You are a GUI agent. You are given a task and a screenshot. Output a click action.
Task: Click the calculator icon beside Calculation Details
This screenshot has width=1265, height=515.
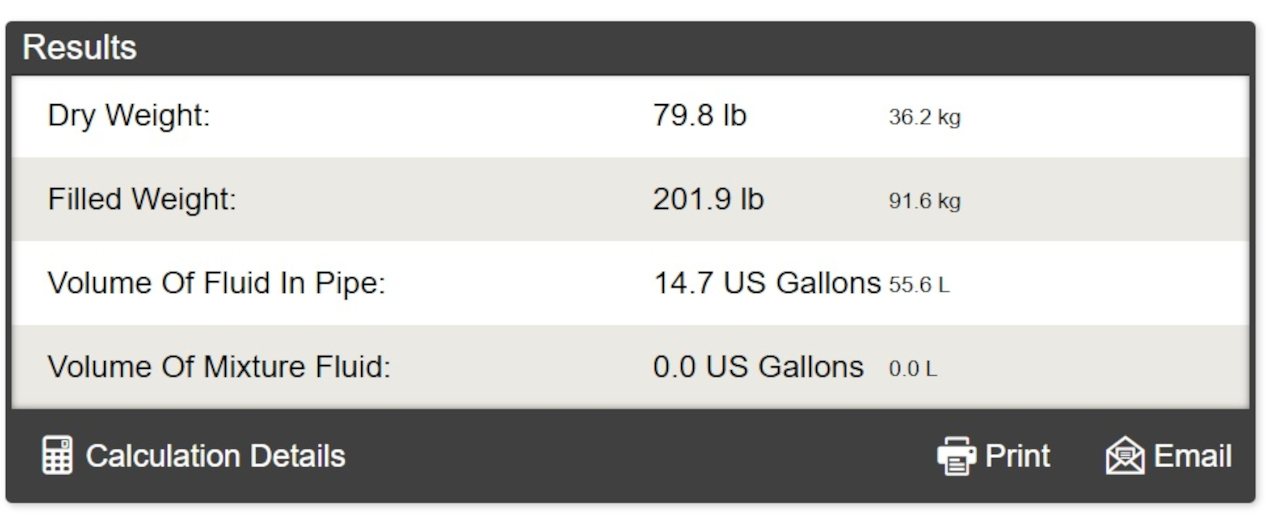[56, 456]
